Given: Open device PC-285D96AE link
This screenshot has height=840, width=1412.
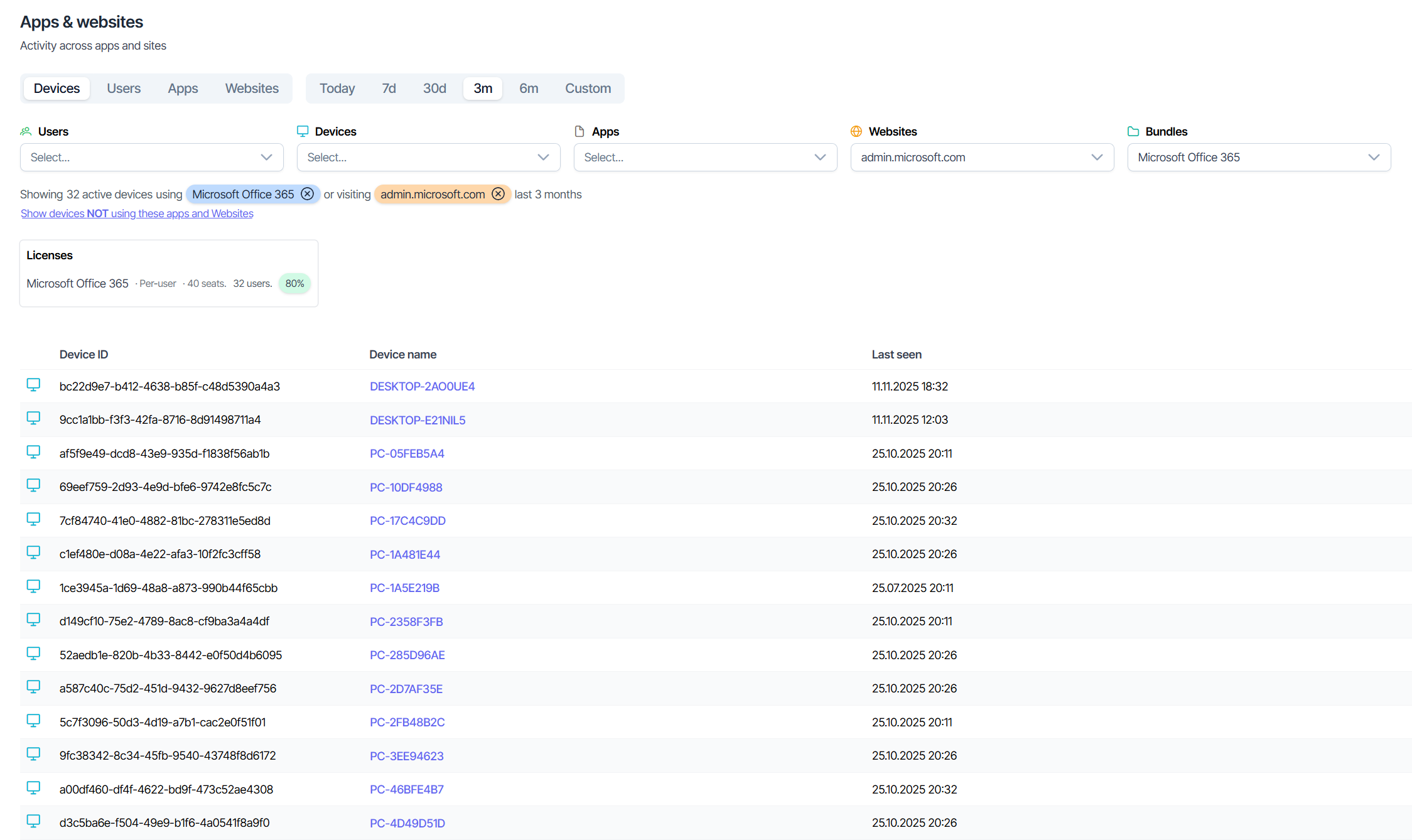Looking at the screenshot, I should point(407,655).
